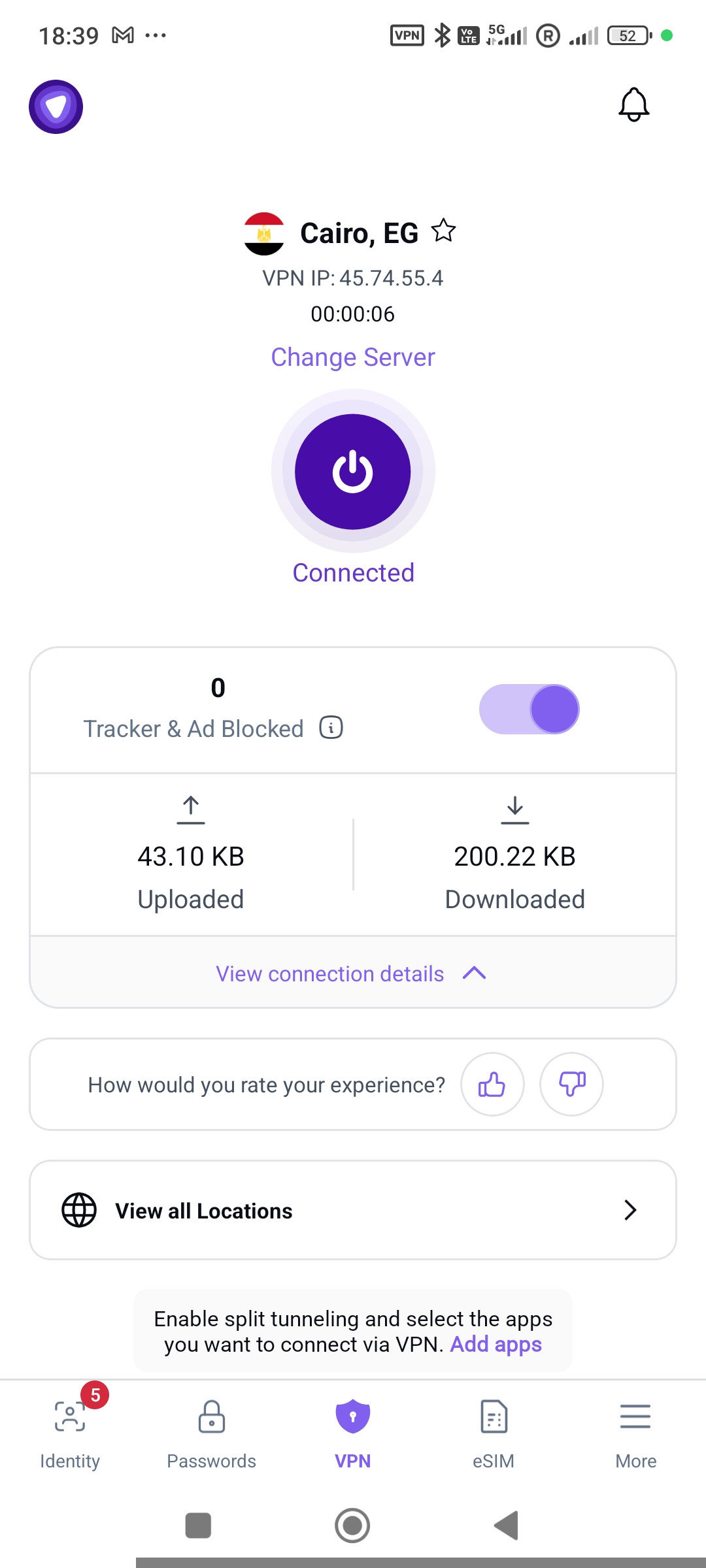Tap the purple shield app logo
Image resolution: width=706 pixels, height=1568 pixels.
[x=56, y=107]
